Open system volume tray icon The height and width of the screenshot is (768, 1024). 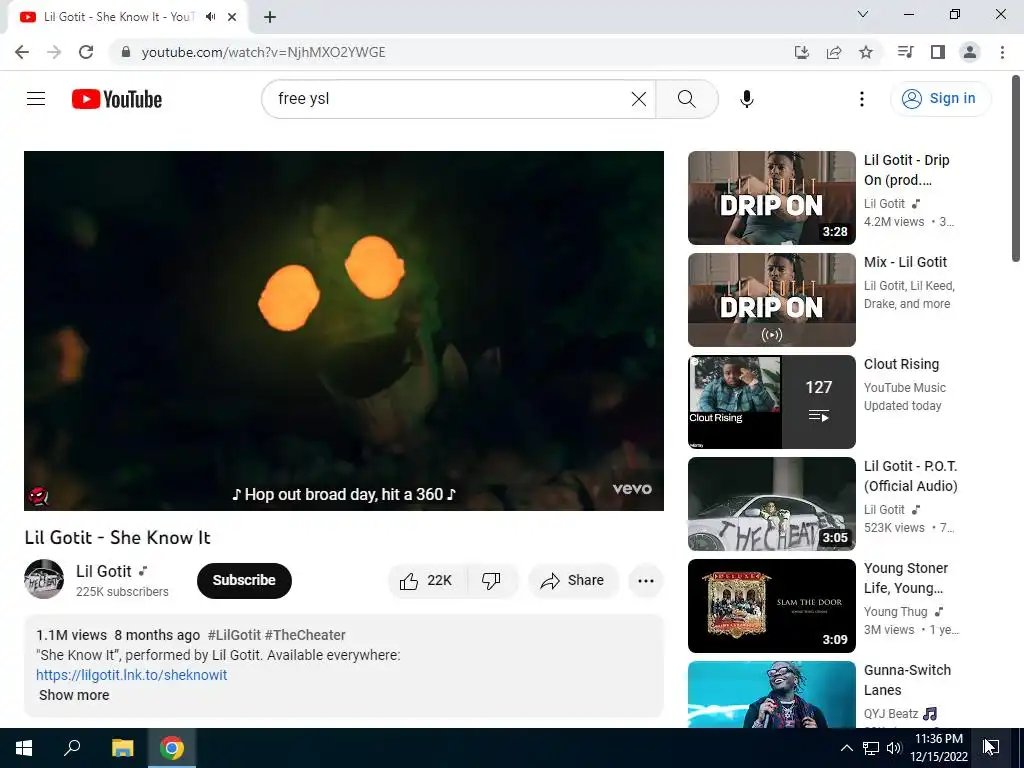pos(894,748)
